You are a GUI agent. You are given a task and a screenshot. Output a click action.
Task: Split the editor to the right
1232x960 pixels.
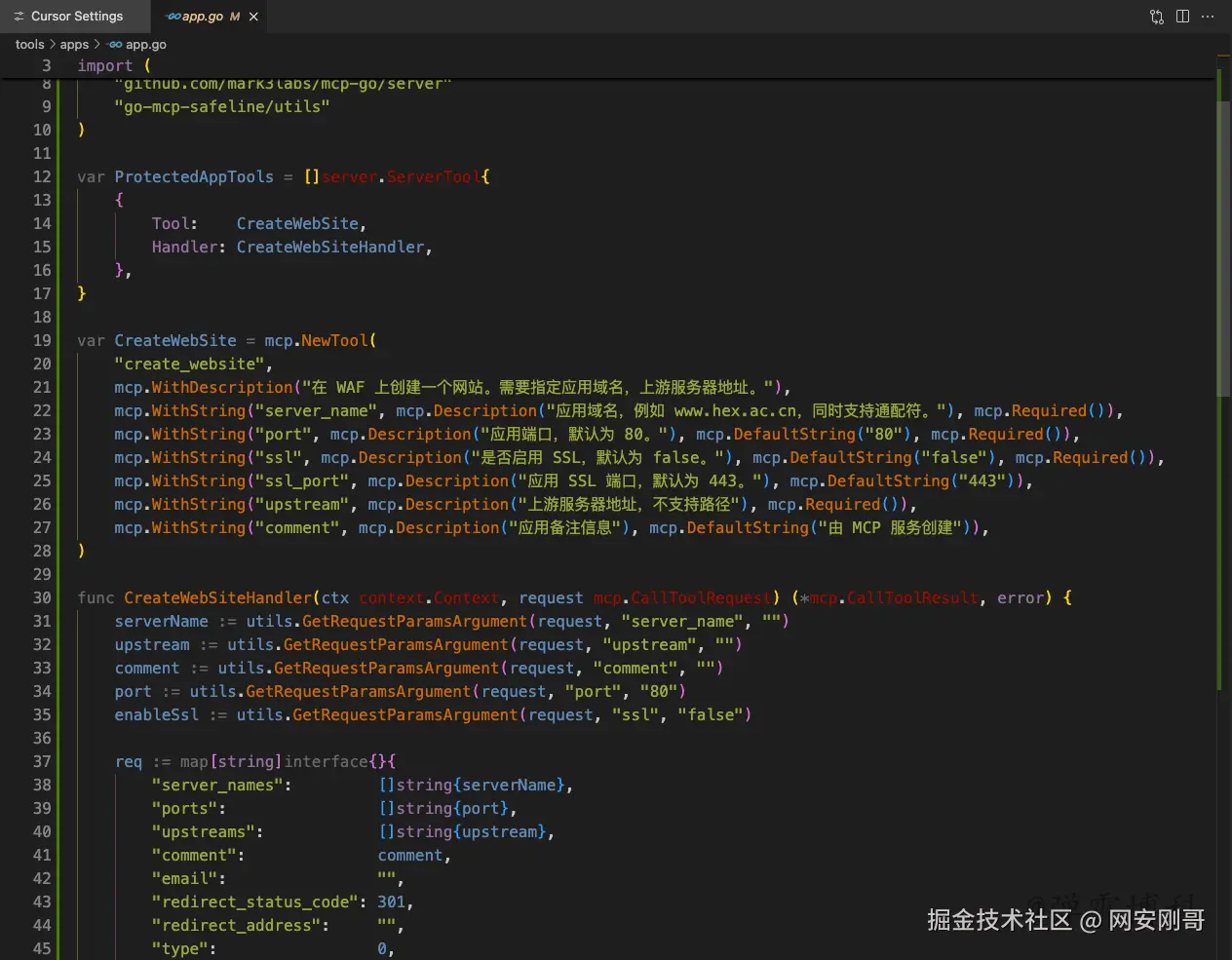1182,17
